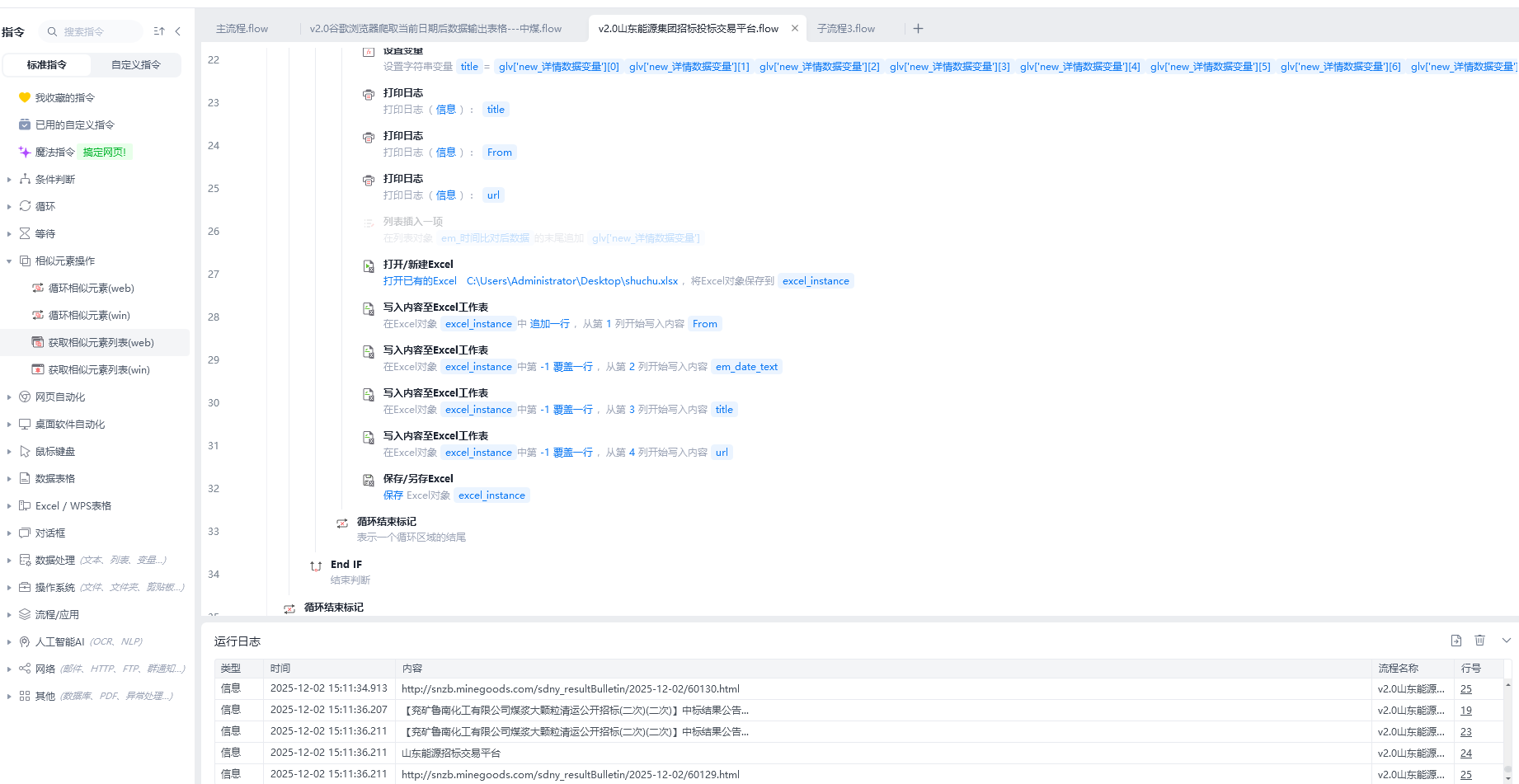Expand the 网页自动化 category
The image size is (1519, 784).
point(9,397)
